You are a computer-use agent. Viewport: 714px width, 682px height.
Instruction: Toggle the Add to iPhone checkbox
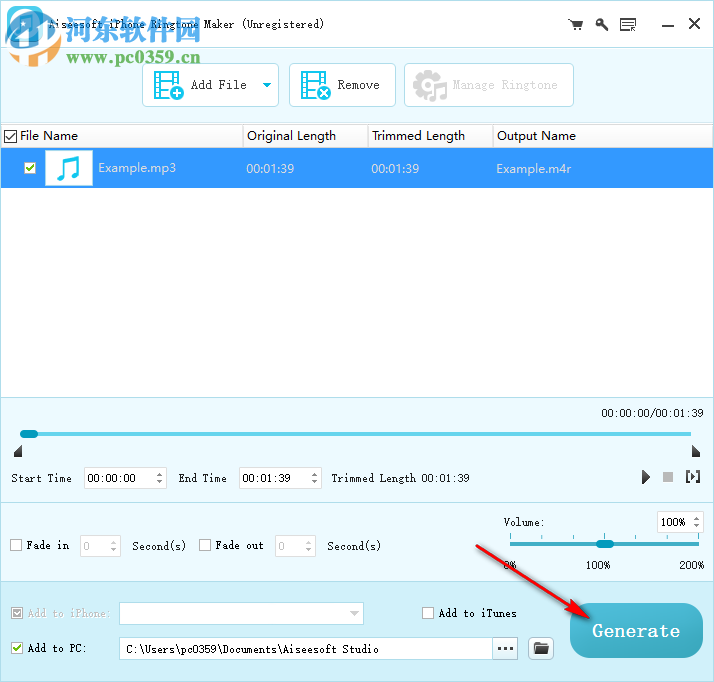pos(17,613)
